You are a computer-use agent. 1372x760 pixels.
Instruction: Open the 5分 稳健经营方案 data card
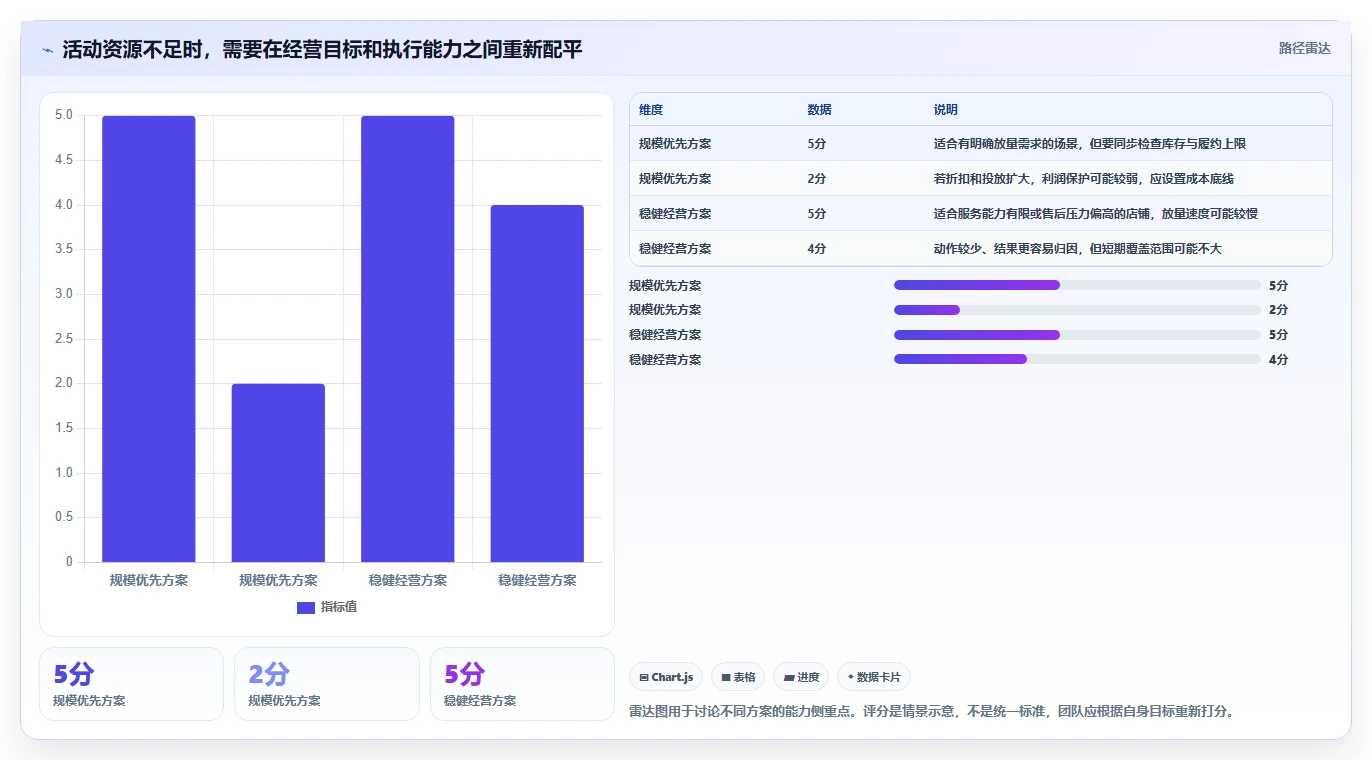pos(522,684)
